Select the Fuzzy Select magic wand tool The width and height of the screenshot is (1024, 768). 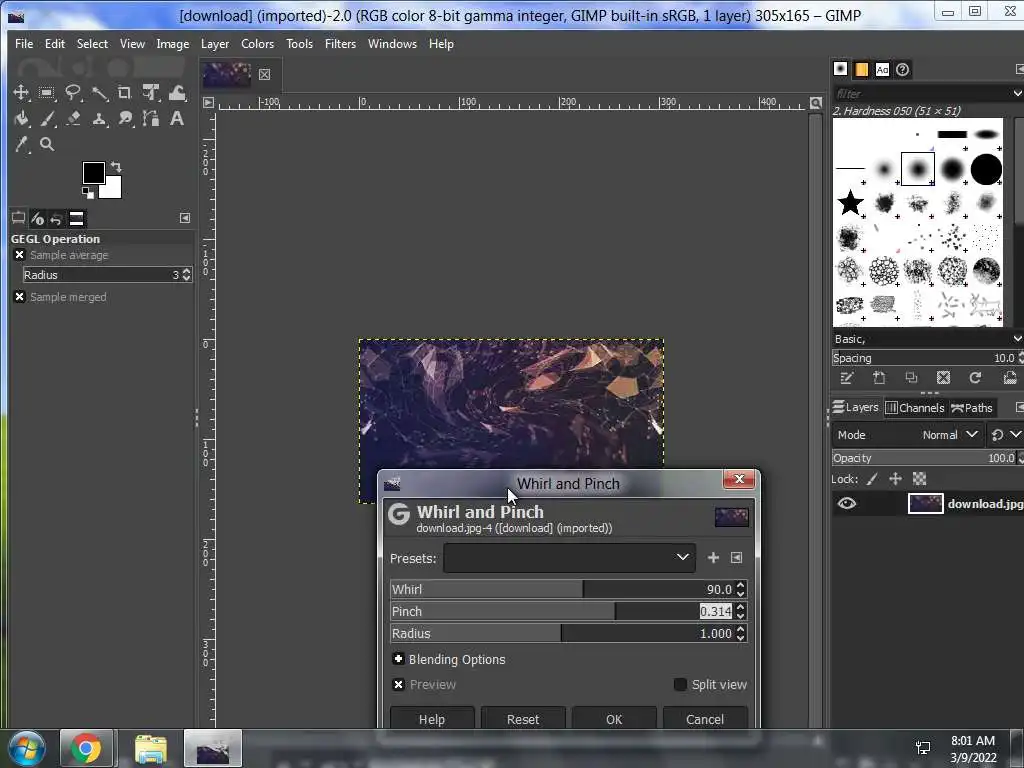pos(99,93)
